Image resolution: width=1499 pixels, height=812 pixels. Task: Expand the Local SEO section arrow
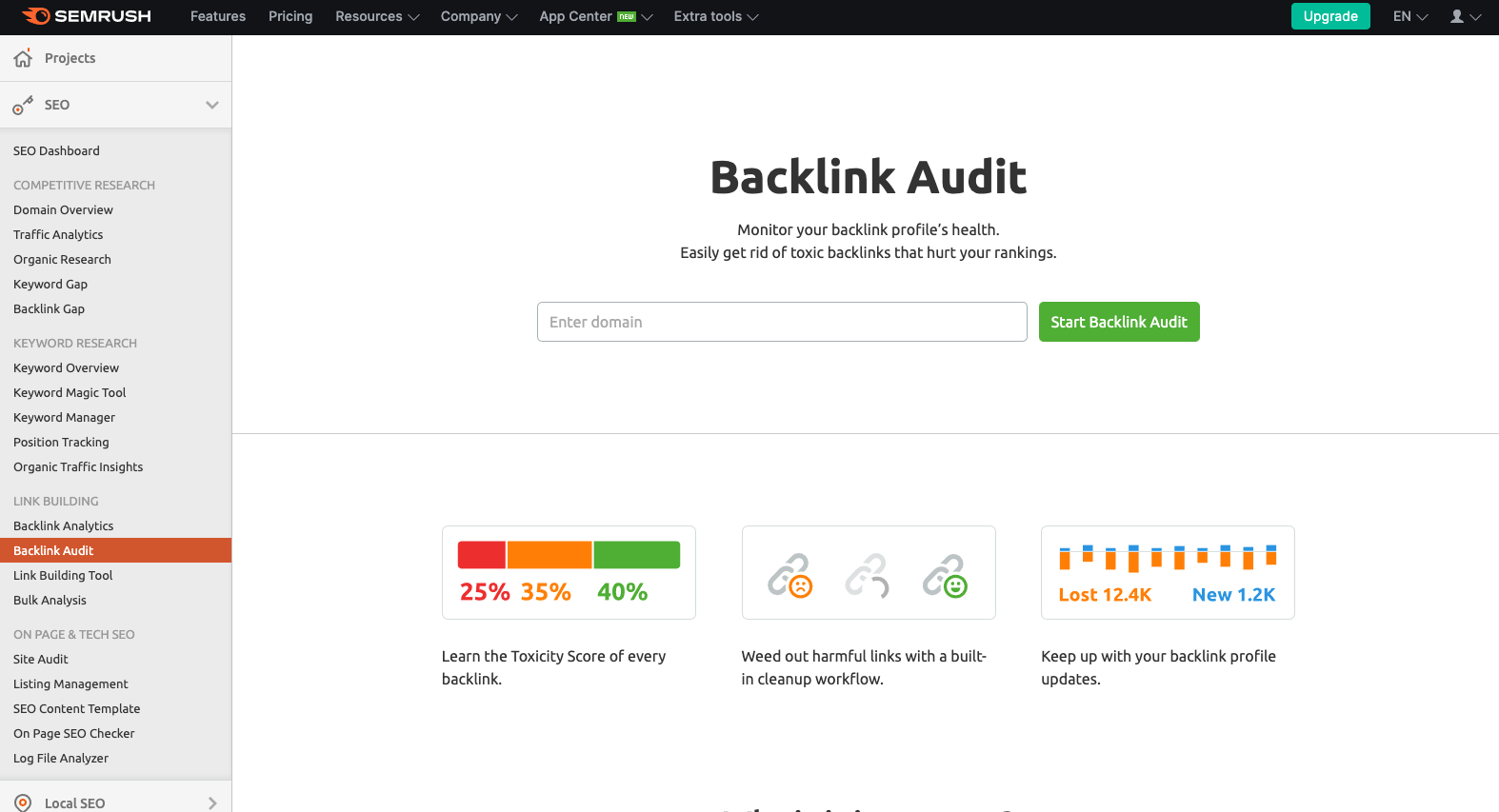coord(212,802)
